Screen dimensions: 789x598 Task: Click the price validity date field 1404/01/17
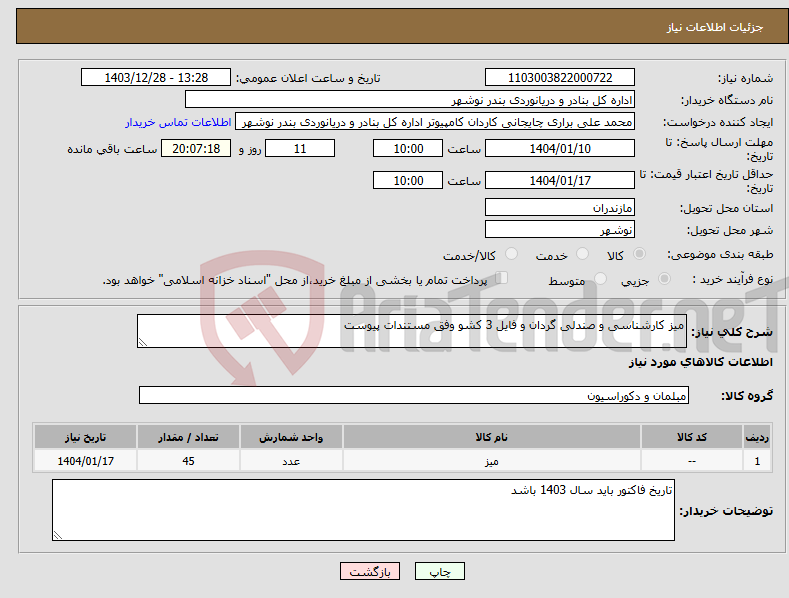[x=560, y=180]
